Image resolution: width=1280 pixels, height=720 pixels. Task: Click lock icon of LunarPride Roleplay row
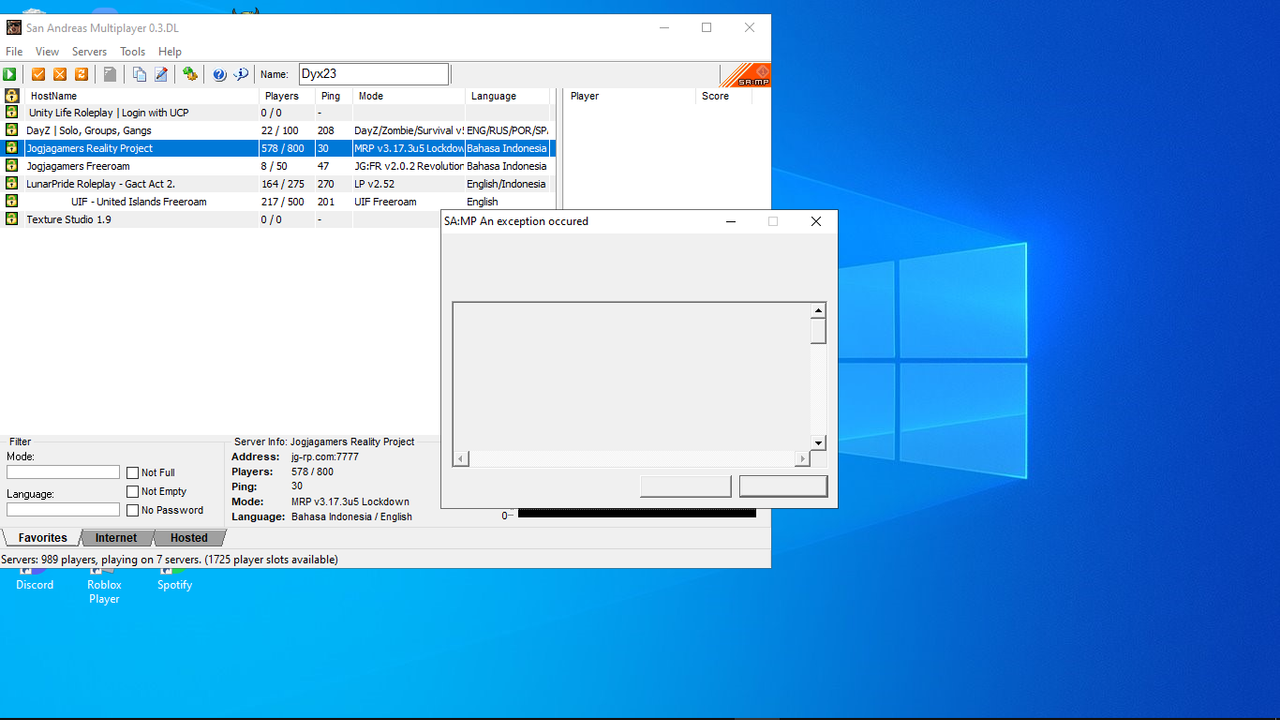[12, 184]
